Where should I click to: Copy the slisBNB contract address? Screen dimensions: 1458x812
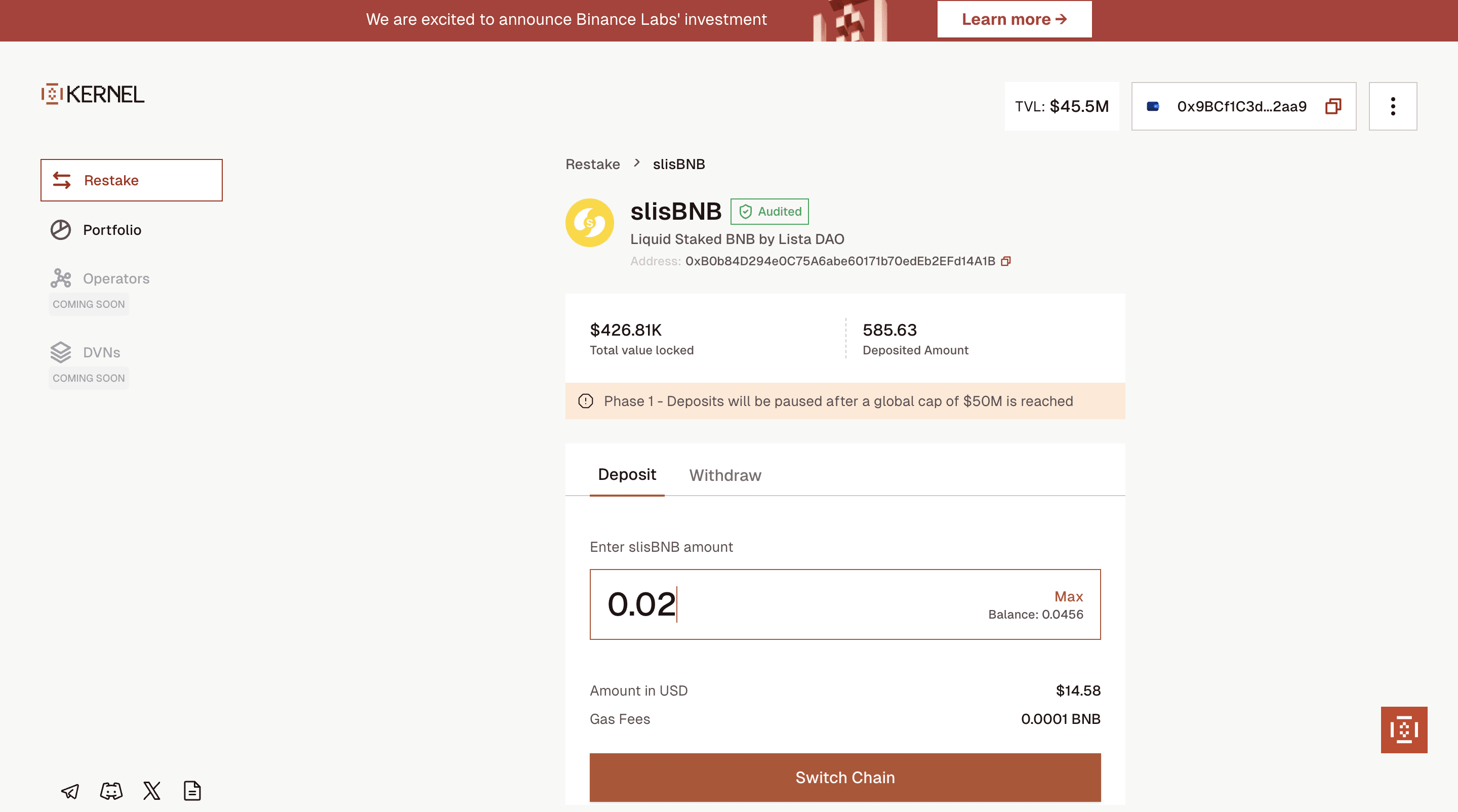coord(1006,261)
